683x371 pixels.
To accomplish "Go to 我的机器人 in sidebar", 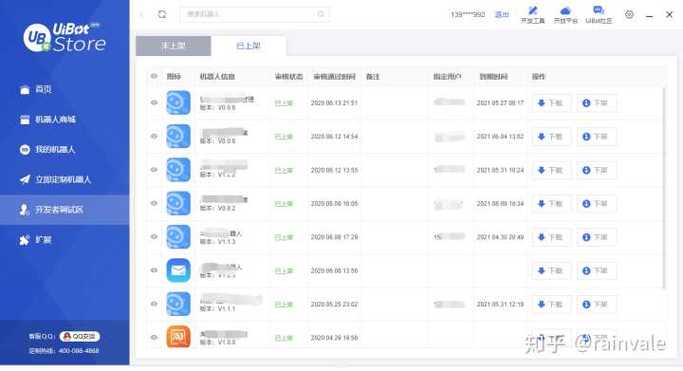I will 47,150.
